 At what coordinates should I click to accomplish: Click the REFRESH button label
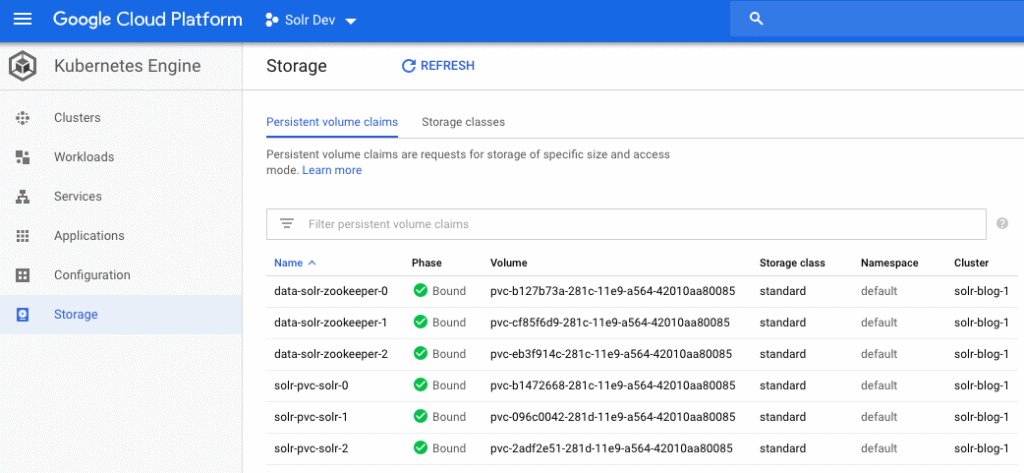click(x=447, y=66)
